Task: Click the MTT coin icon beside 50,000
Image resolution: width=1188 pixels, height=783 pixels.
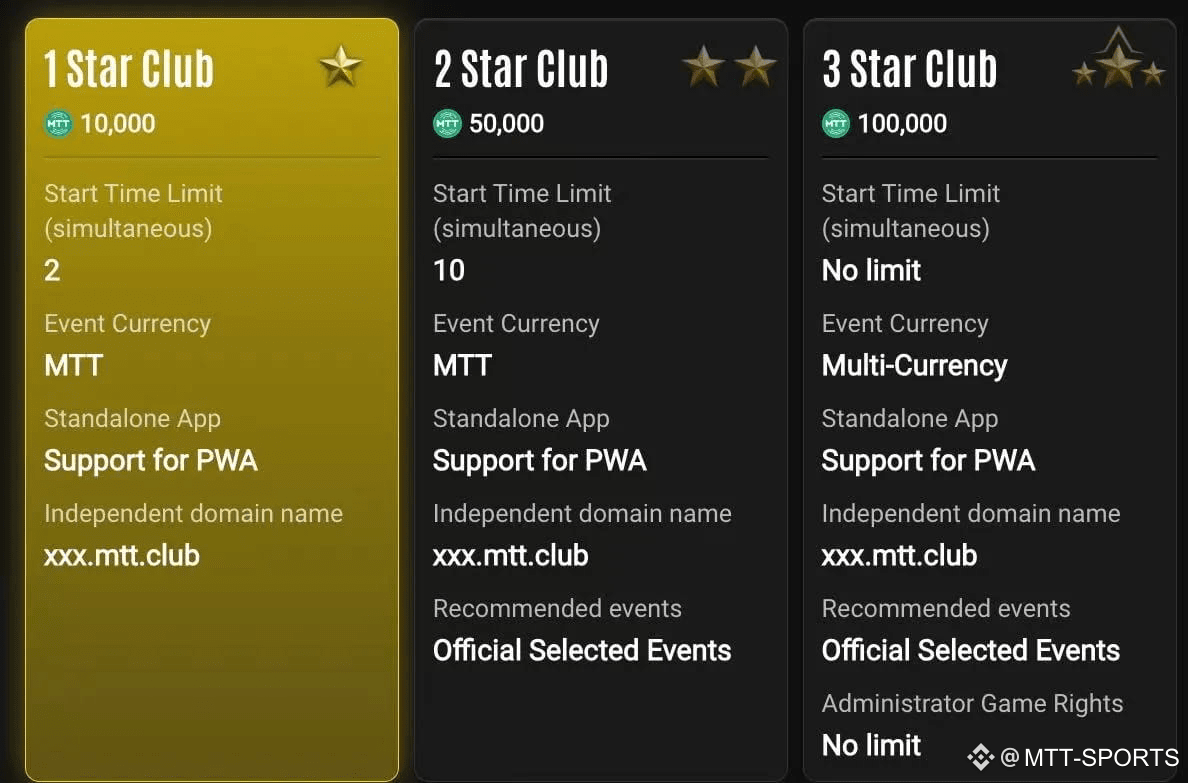Action: (x=447, y=123)
